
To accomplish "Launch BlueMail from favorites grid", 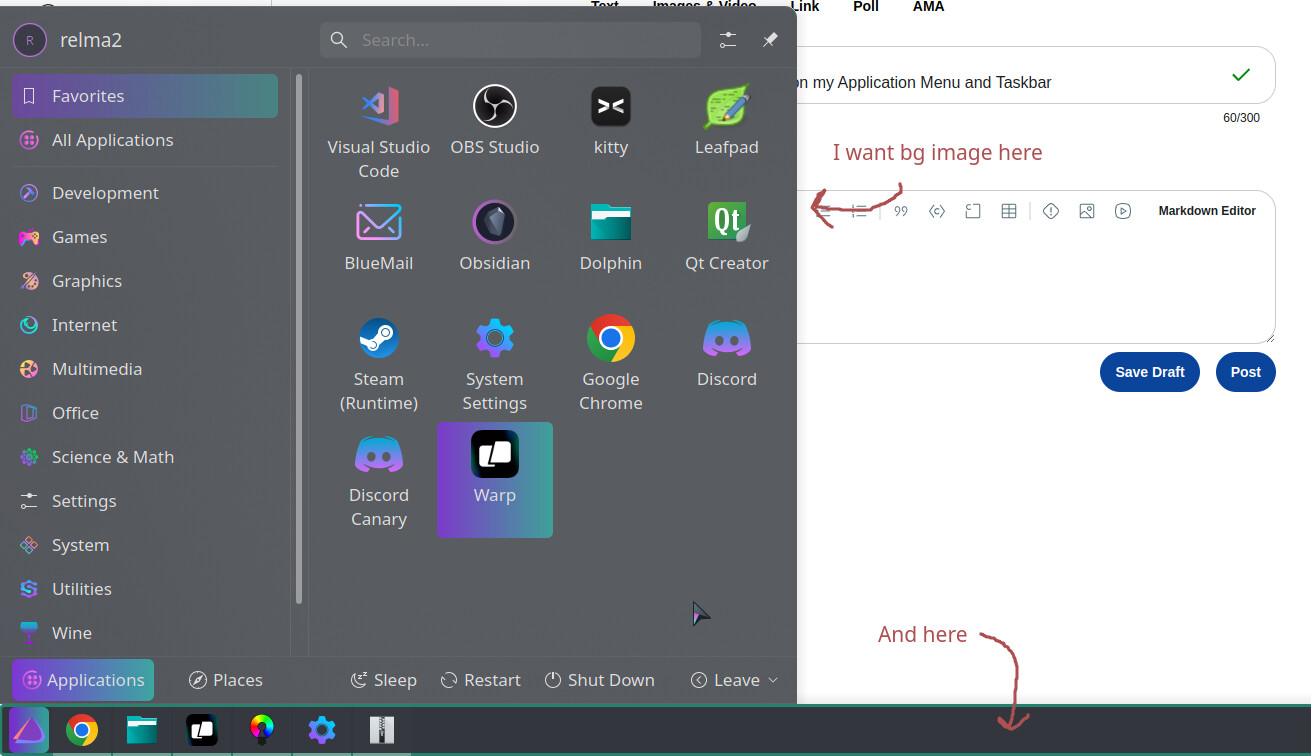I will pos(379,236).
